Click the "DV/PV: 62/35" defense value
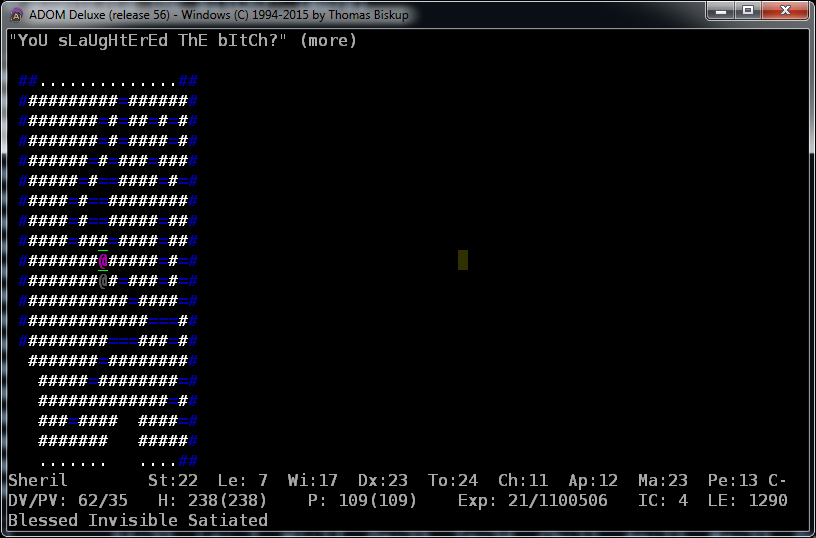Viewport: 816px width, 538px height. tap(68, 501)
